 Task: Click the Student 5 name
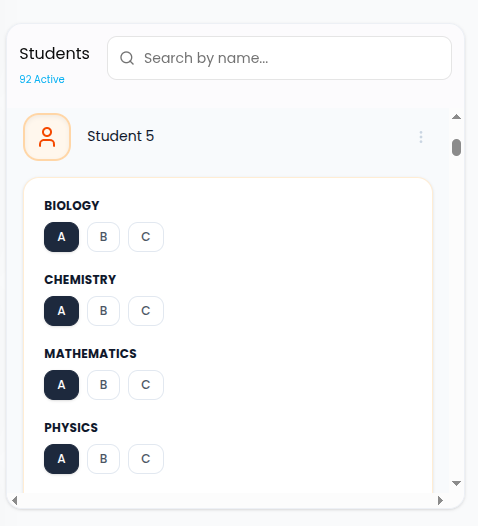120,136
